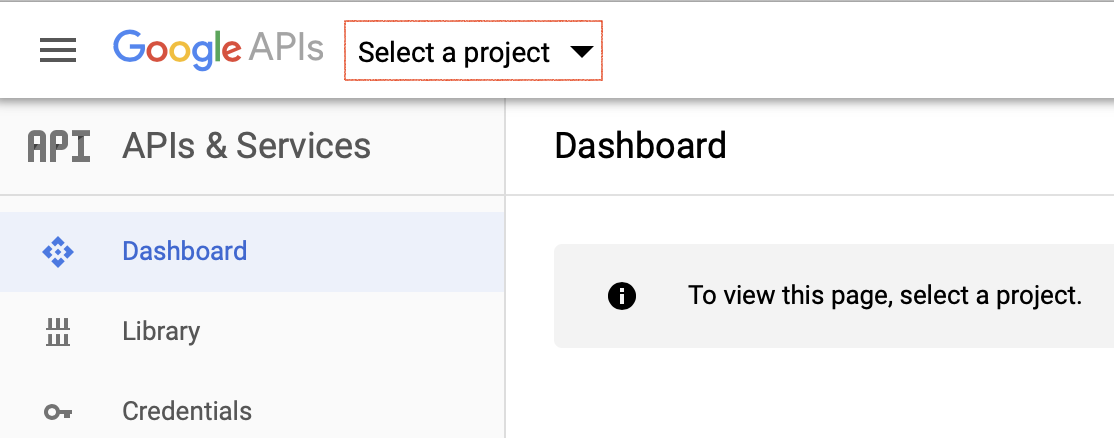Select the Dashboard label in the sidebar
1114x438 pixels.
[184, 251]
